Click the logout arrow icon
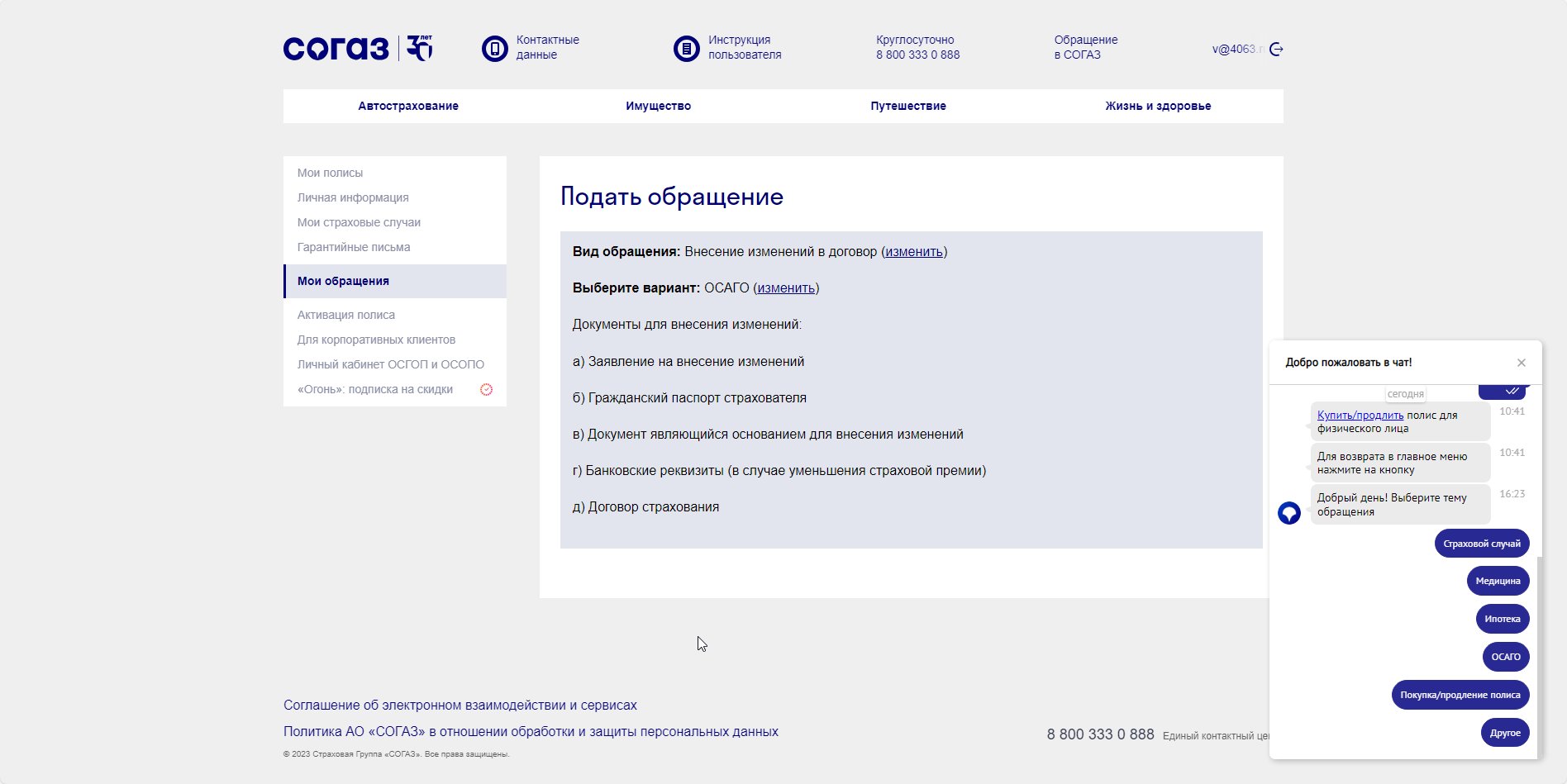This screenshot has height=784, width=1567. (1276, 50)
